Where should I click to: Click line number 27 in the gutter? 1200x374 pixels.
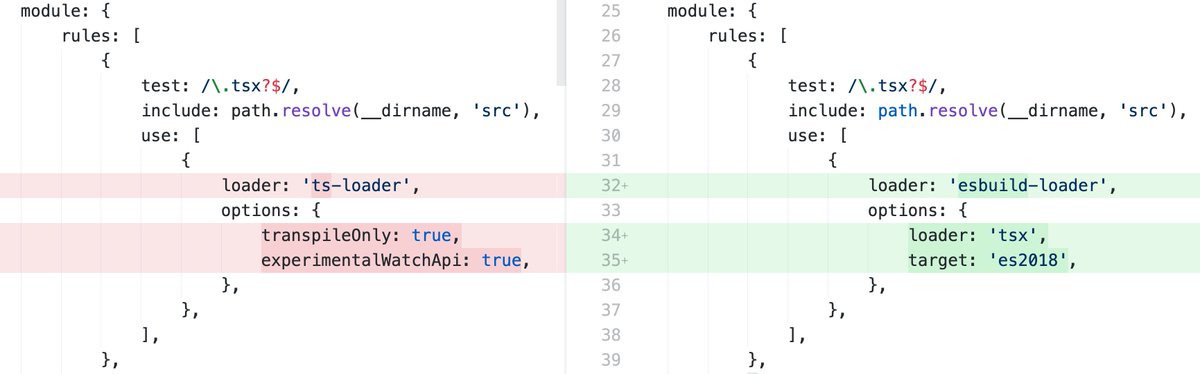point(612,61)
